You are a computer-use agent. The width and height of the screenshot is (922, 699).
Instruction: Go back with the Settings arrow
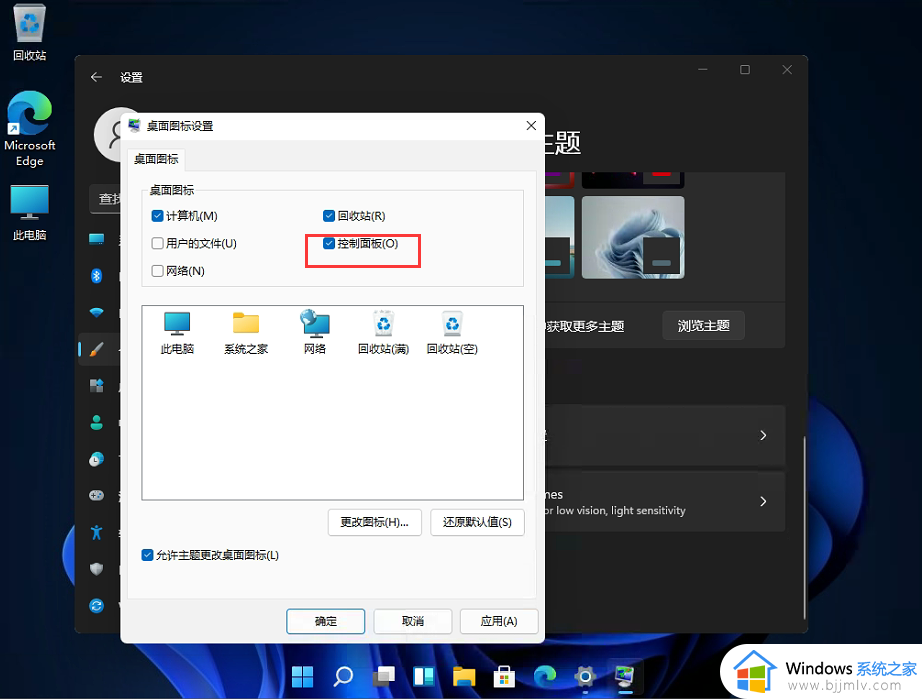[96, 77]
